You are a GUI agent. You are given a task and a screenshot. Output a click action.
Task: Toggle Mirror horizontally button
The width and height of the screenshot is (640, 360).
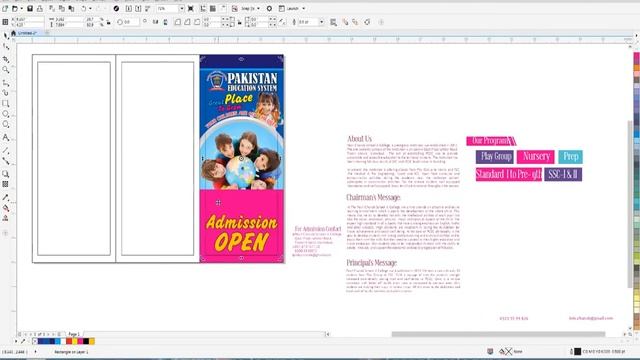point(156,22)
